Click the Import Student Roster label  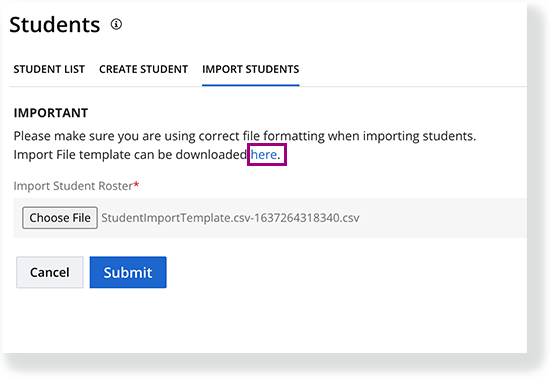coord(73,186)
